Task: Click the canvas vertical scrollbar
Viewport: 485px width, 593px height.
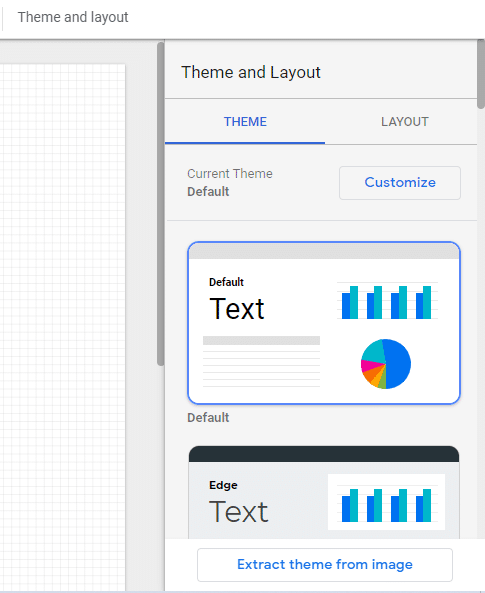Action: pos(160,203)
